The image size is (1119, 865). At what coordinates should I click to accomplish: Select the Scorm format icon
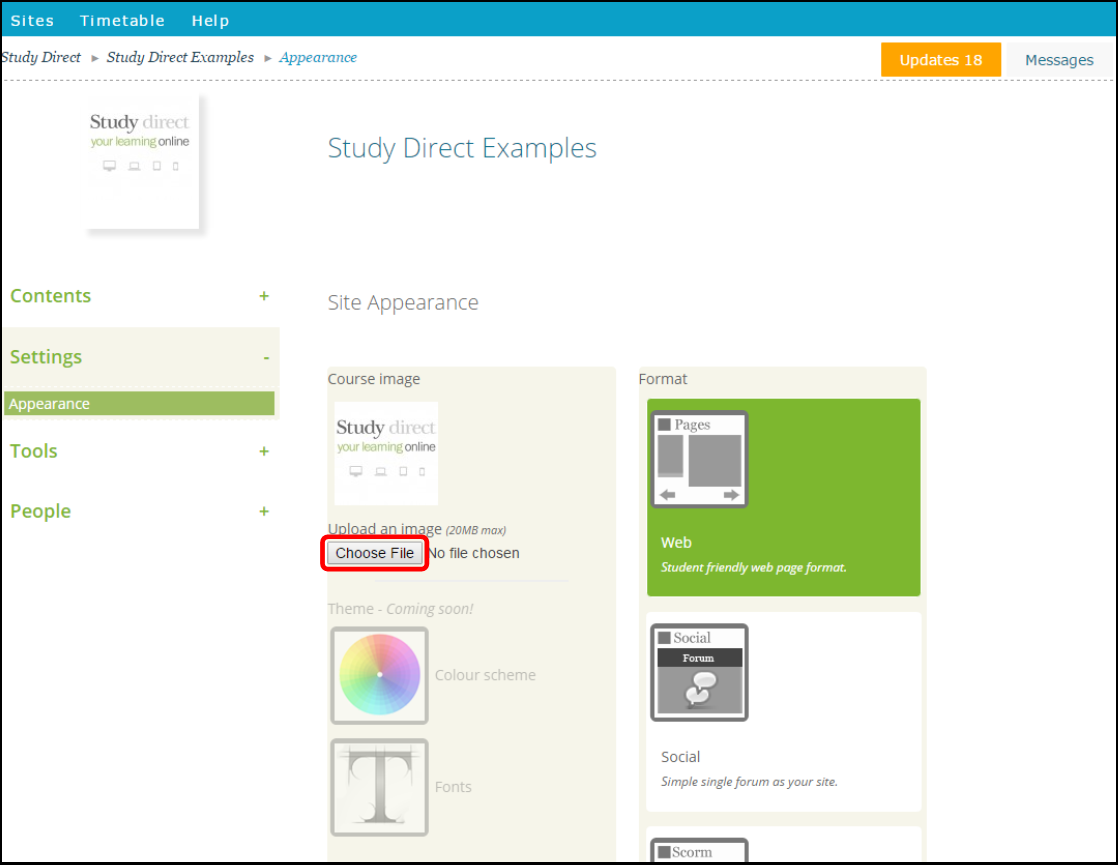(x=699, y=851)
